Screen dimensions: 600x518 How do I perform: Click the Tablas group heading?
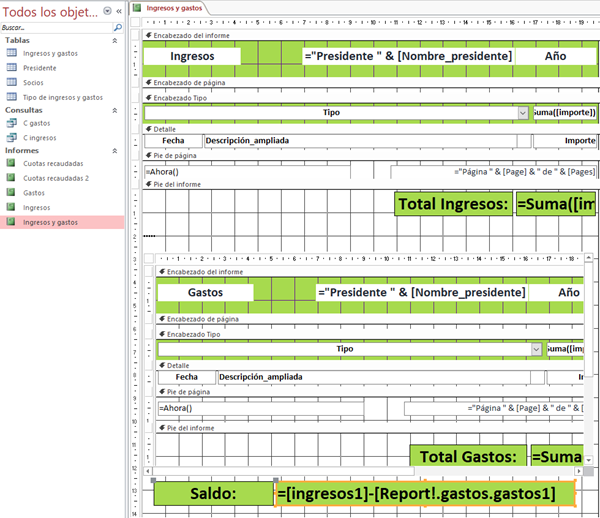coord(17,40)
